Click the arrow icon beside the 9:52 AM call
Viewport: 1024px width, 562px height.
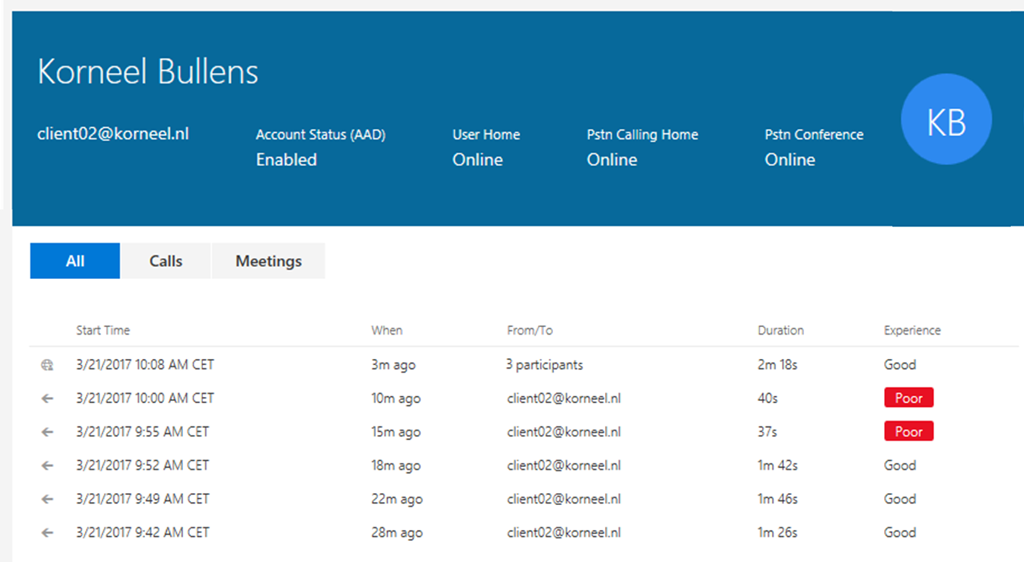coord(46,465)
